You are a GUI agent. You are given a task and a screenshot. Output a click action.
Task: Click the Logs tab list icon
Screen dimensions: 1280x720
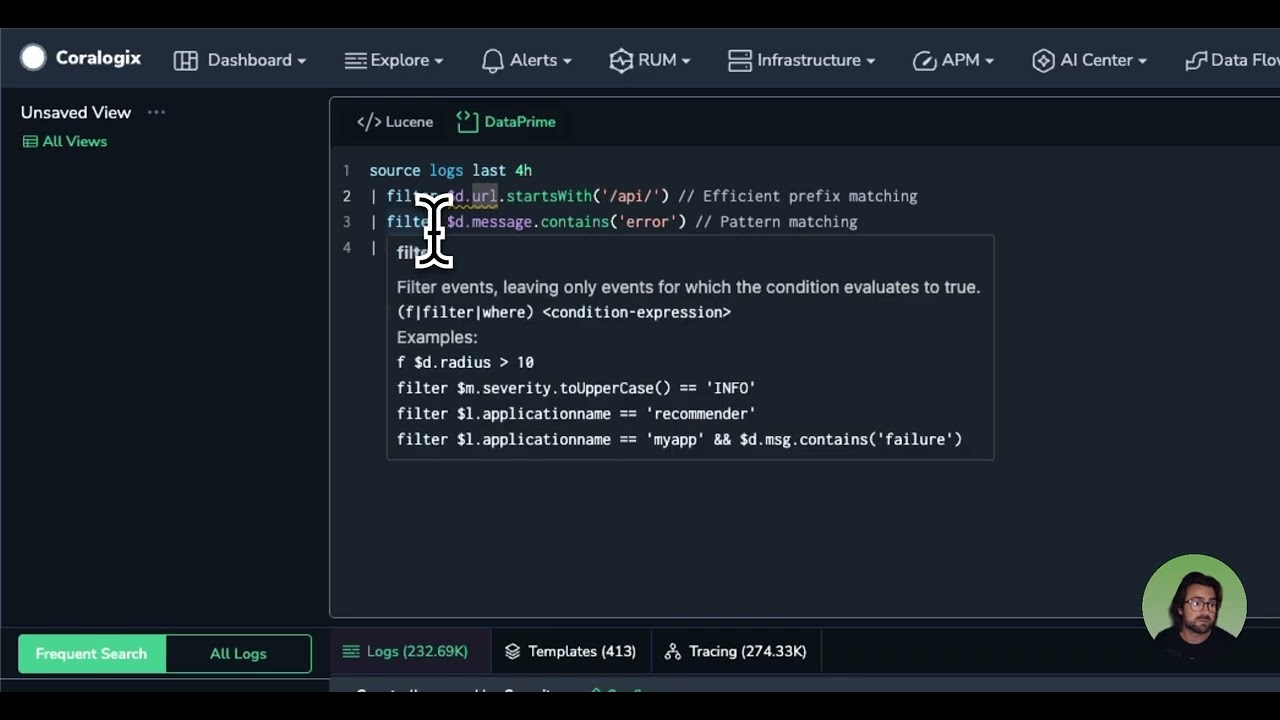(351, 651)
